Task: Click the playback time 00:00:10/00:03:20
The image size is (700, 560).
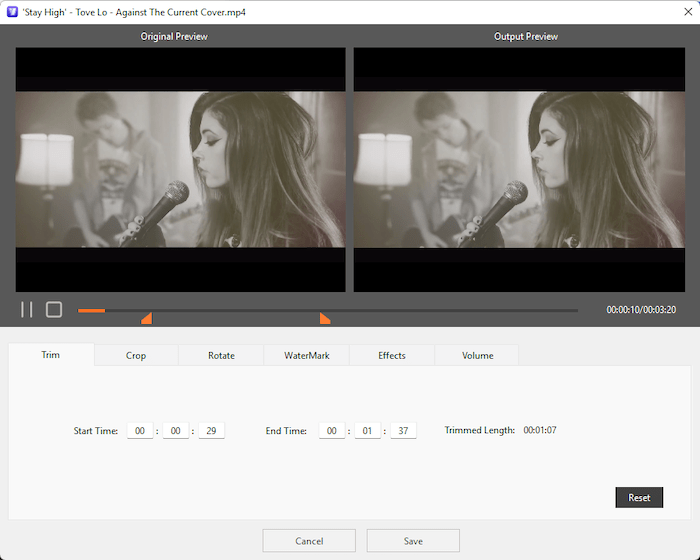Action: pos(641,310)
